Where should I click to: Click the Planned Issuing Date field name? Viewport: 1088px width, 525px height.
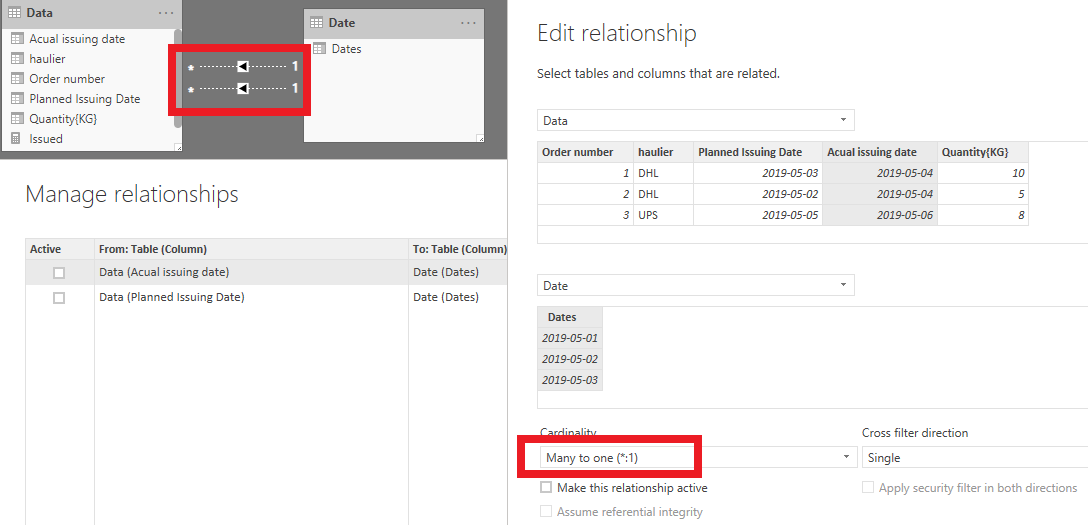85,99
